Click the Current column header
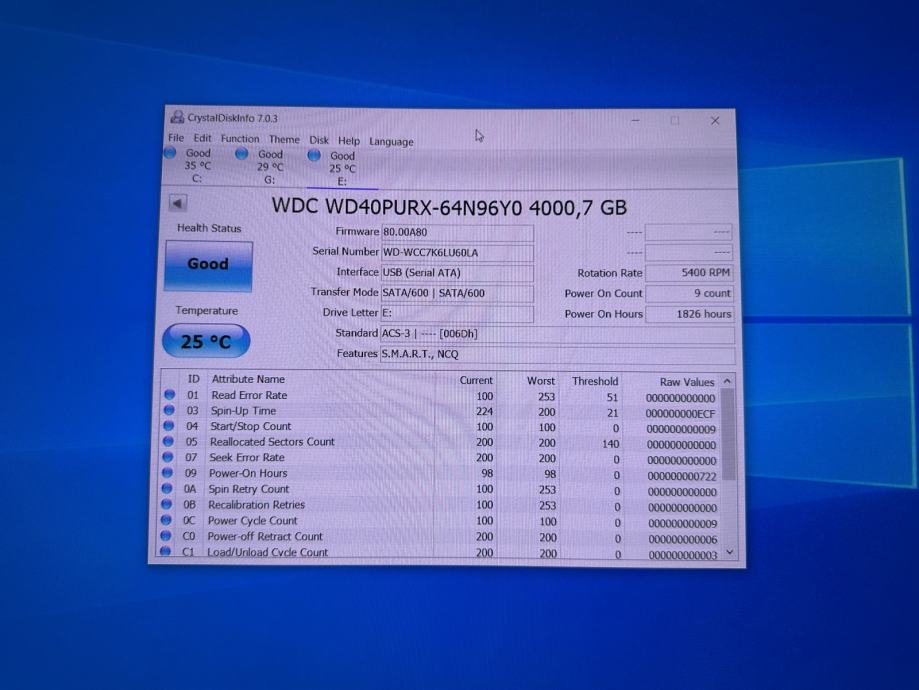 476,380
